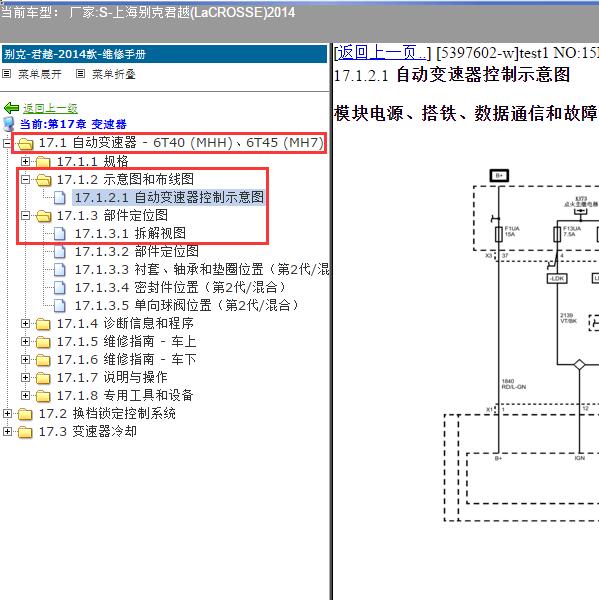Click folder icon of 17.1.5 维修指南 - 车上
Screen dimensions: 599x600
43,342
